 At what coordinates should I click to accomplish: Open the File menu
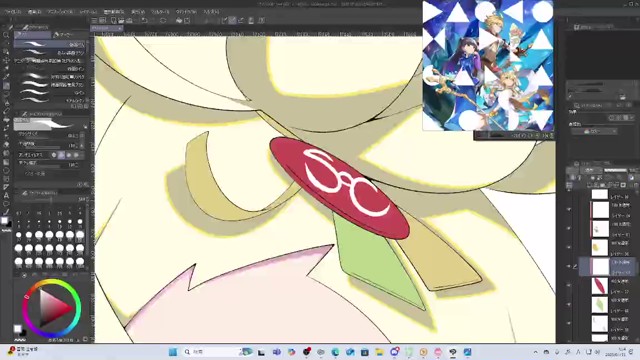[13, 12]
